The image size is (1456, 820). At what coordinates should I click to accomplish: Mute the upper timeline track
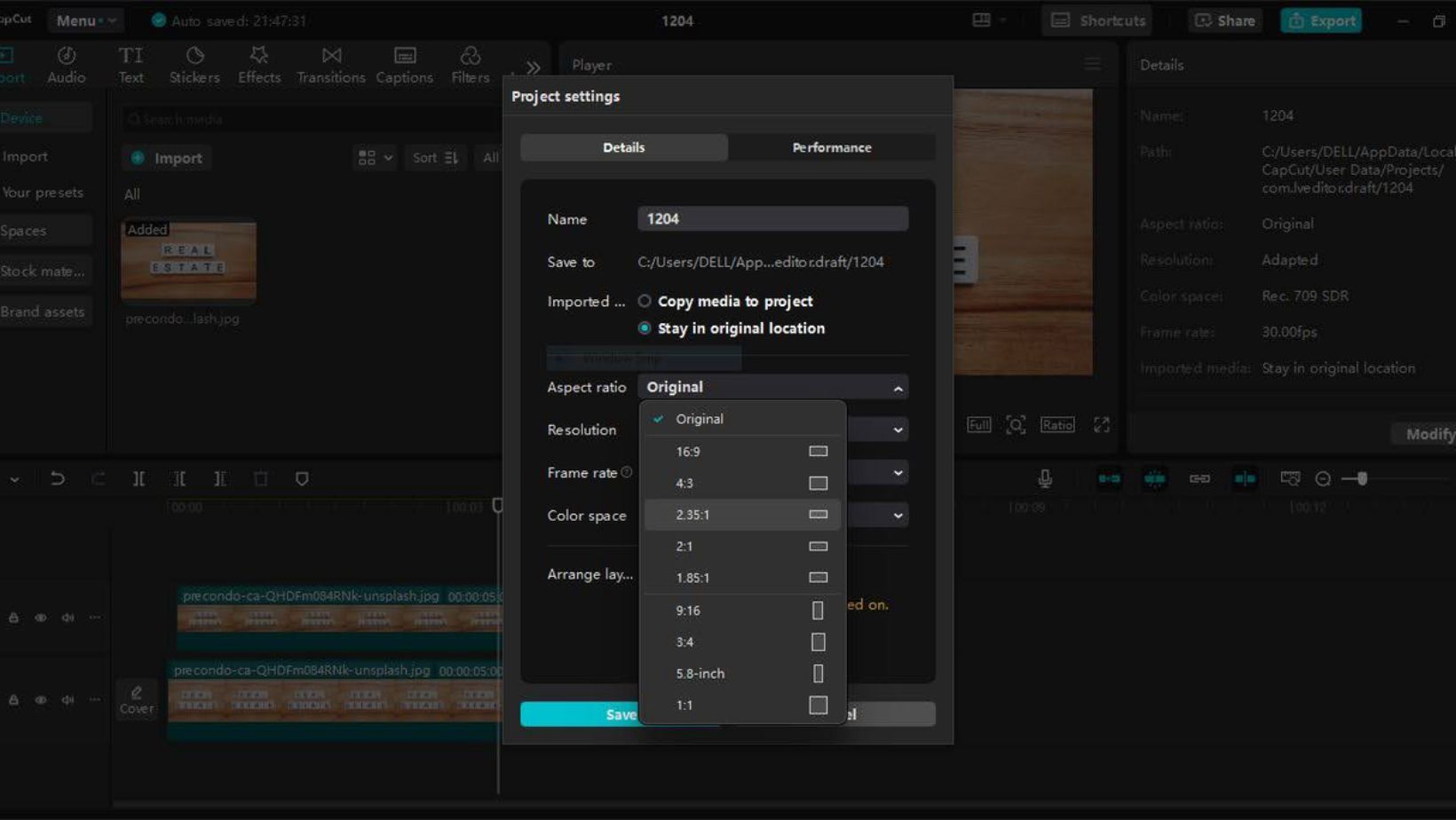click(x=68, y=618)
